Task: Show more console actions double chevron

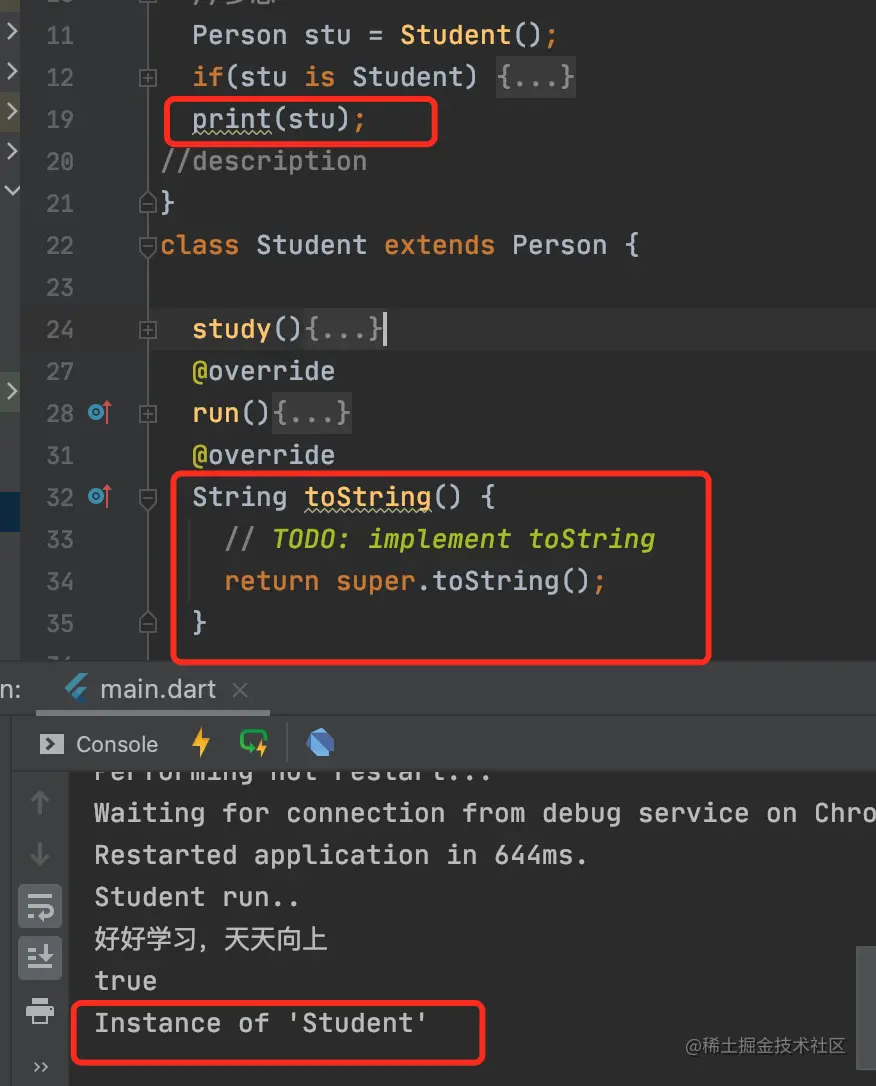Action: 41,1067
